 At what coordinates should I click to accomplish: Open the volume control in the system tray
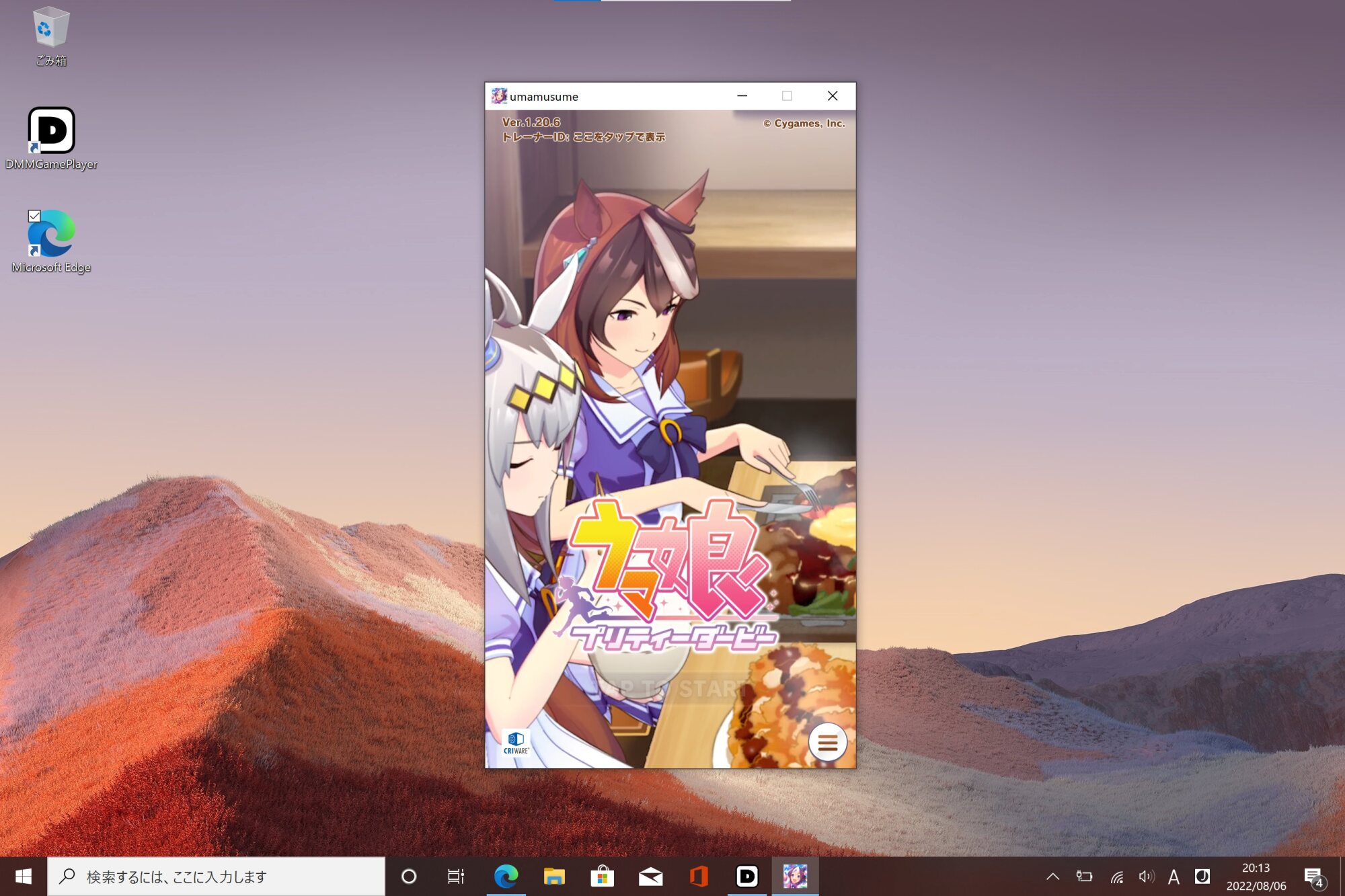click(x=1146, y=876)
